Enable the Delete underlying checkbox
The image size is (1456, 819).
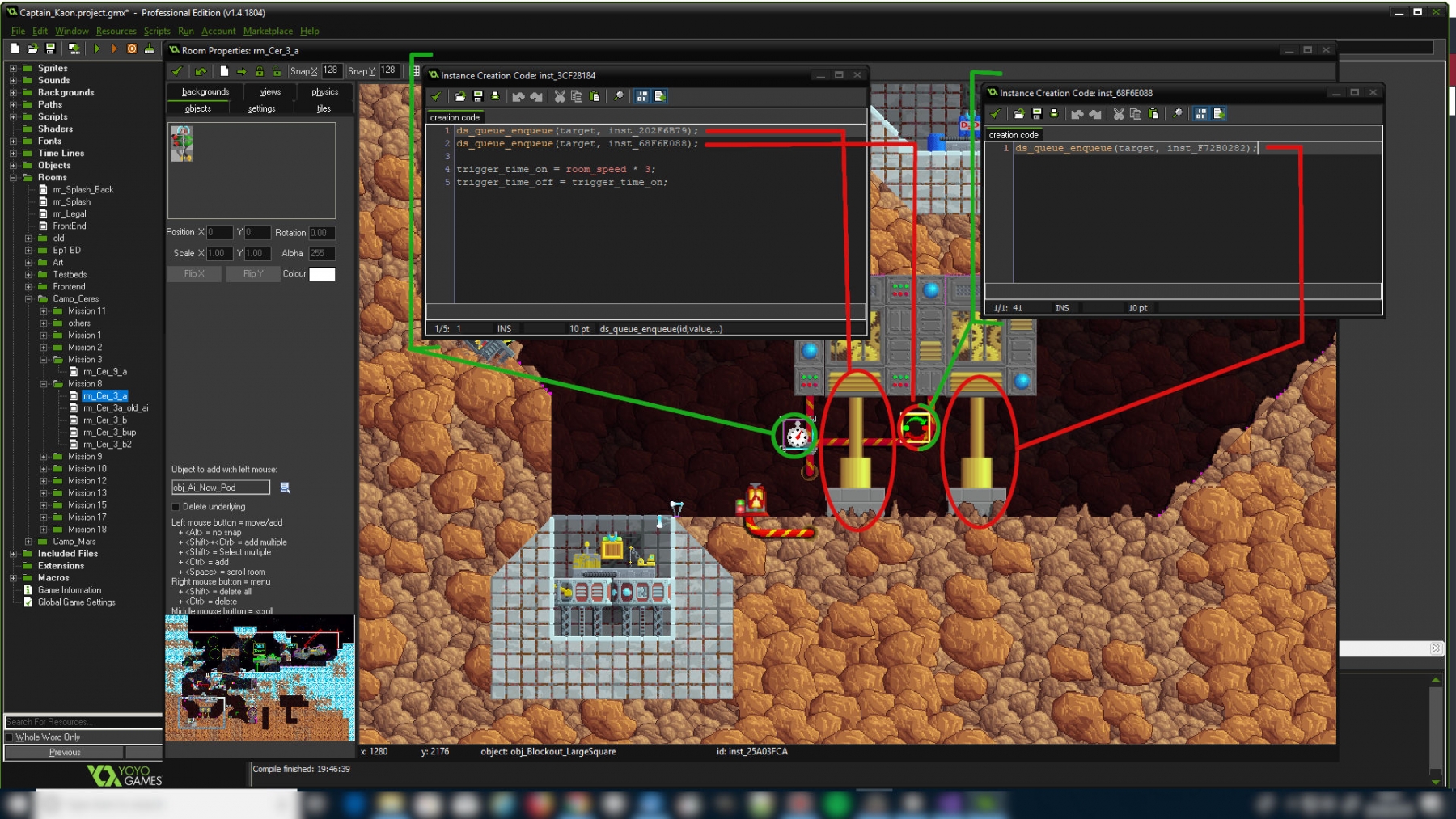coord(176,507)
